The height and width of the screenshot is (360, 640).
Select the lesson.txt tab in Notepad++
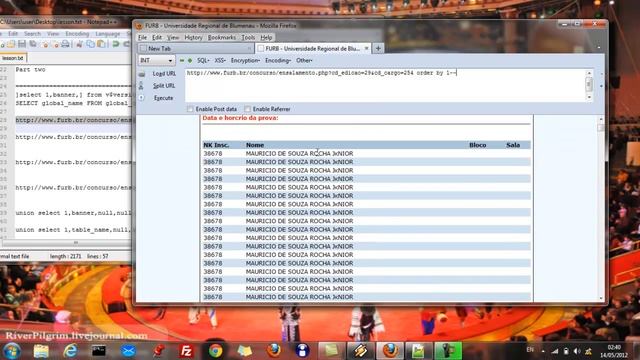pos(13,58)
